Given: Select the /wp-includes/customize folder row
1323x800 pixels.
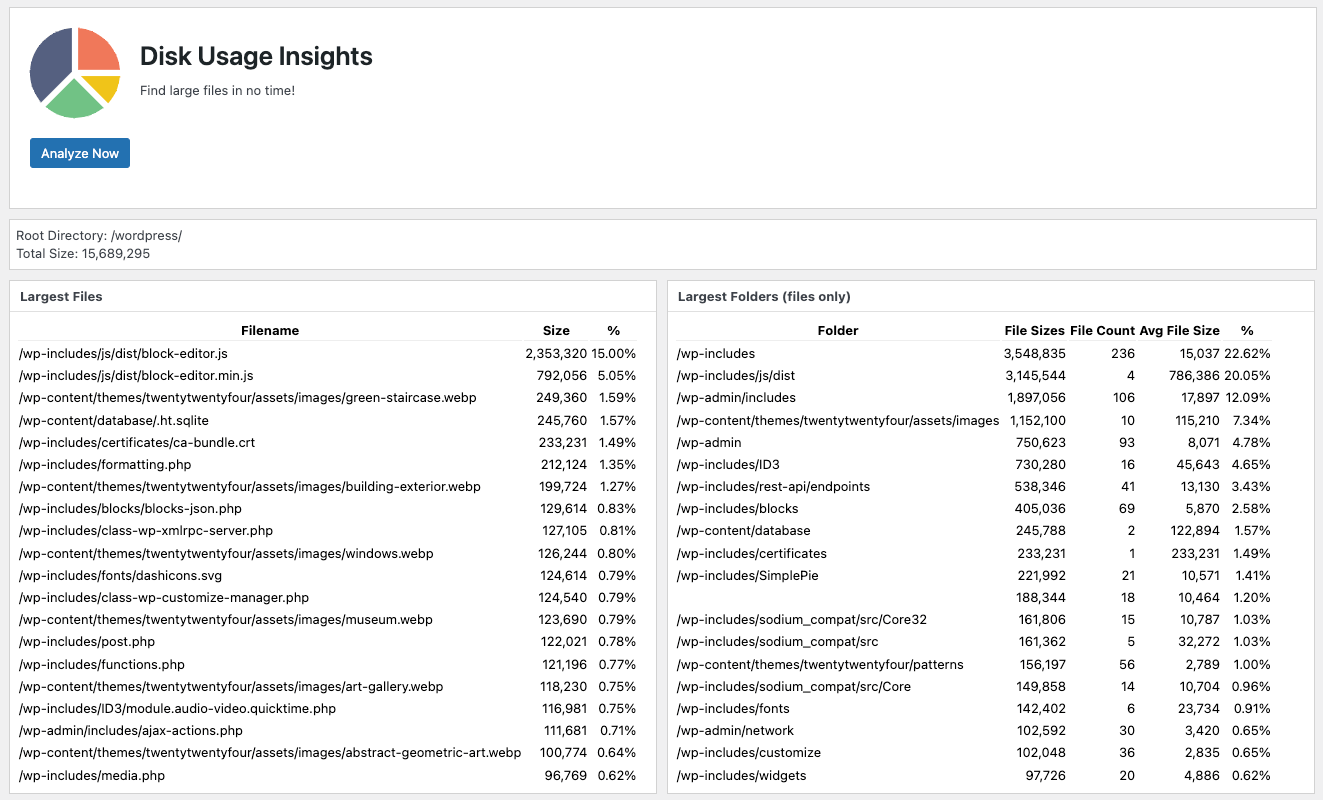Looking at the screenshot, I should (x=974, y=752).
